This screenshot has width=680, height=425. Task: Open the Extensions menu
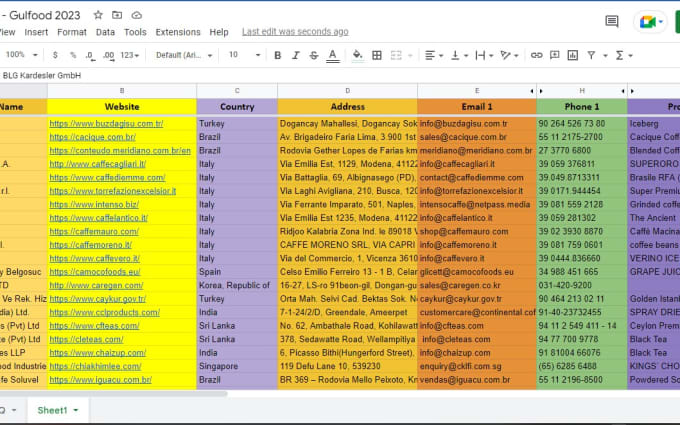178,32
